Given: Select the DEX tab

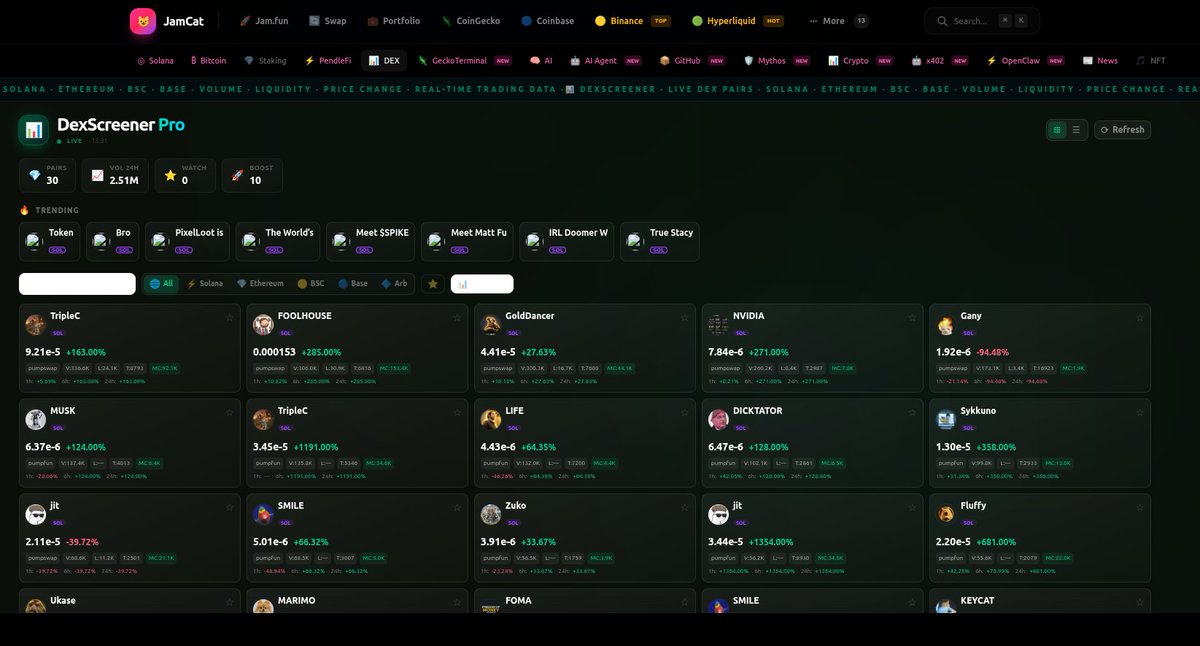Looking at the screenshot, I should point(384,61).
